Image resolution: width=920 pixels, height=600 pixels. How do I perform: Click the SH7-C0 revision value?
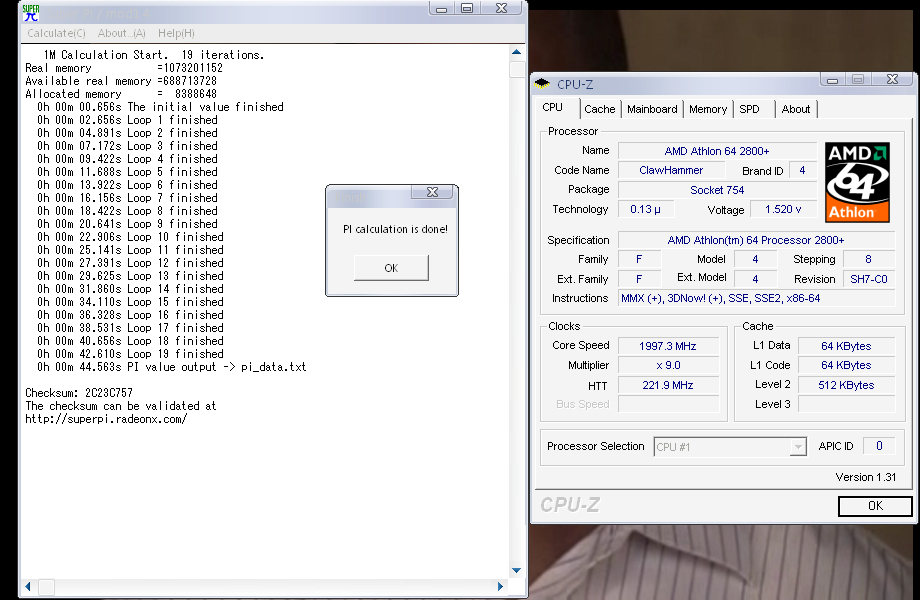pos(868,279)
